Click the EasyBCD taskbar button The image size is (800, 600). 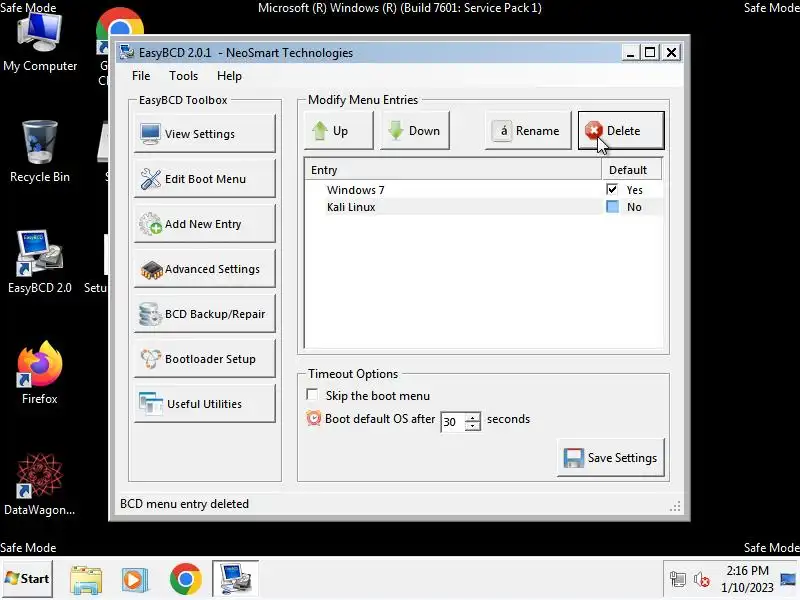pos(235,579)
